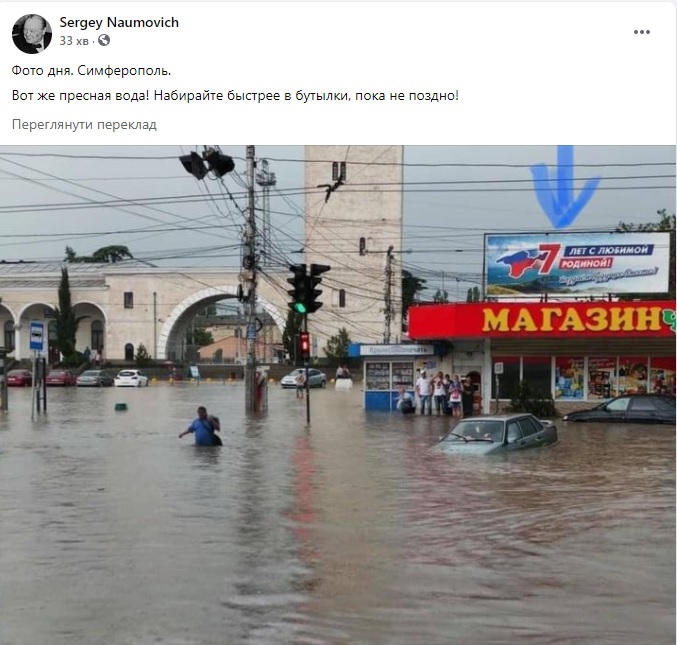The image size is (677, 645).
Task: Click the man in blue wading through water
Action: click(202, 427)
